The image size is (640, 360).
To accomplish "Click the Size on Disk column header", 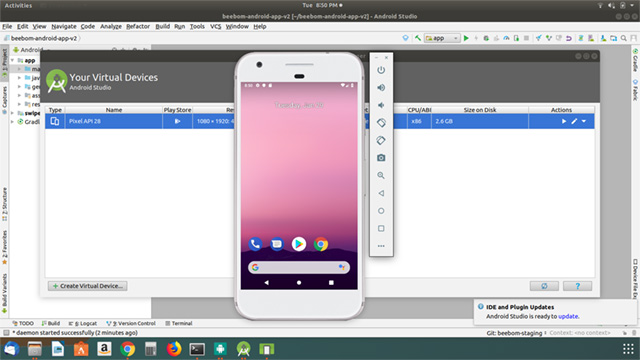I will pyautogui.click(x=480, y=110).
